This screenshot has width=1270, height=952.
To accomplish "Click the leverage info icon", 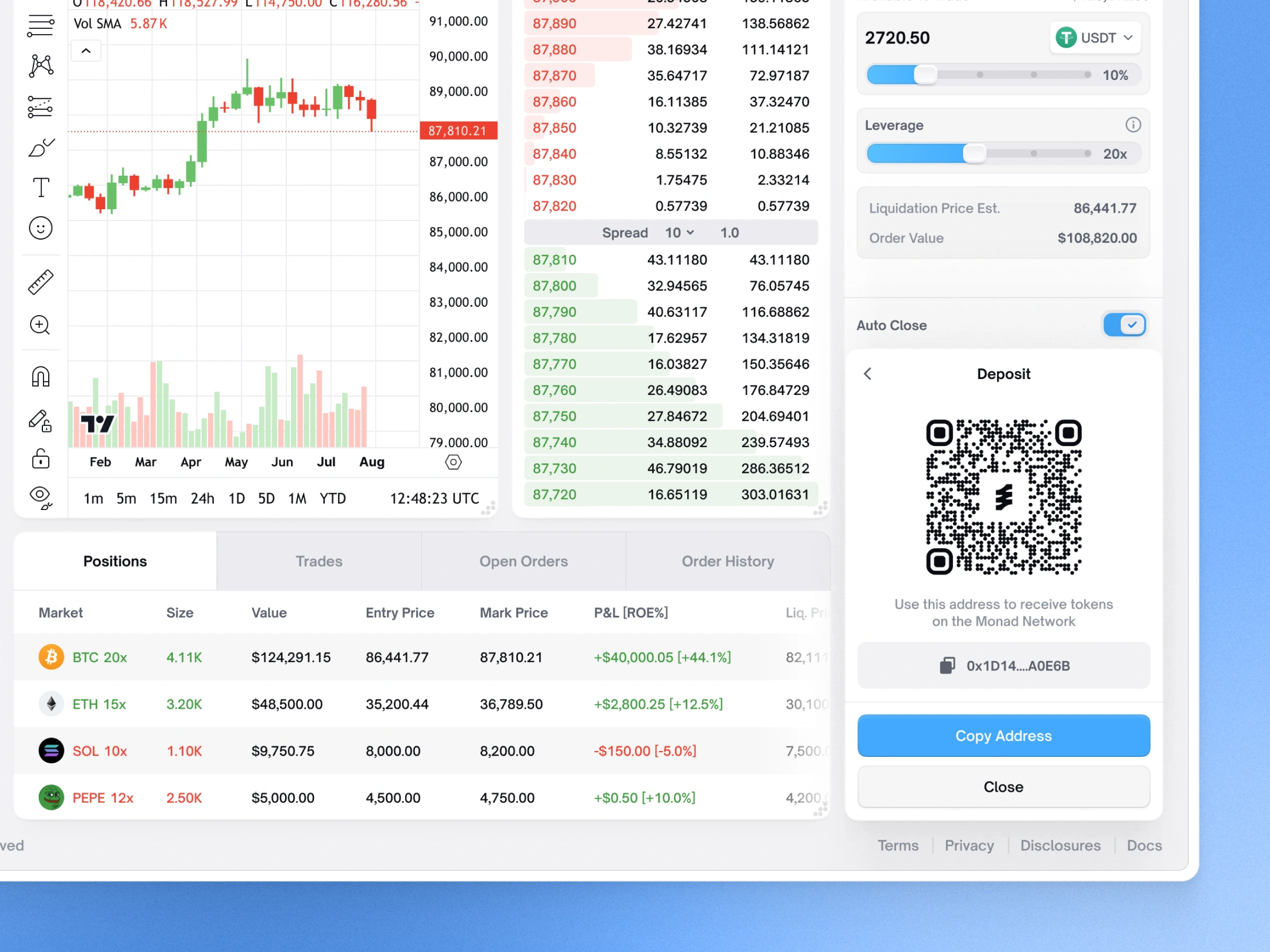I will 1133,125.
